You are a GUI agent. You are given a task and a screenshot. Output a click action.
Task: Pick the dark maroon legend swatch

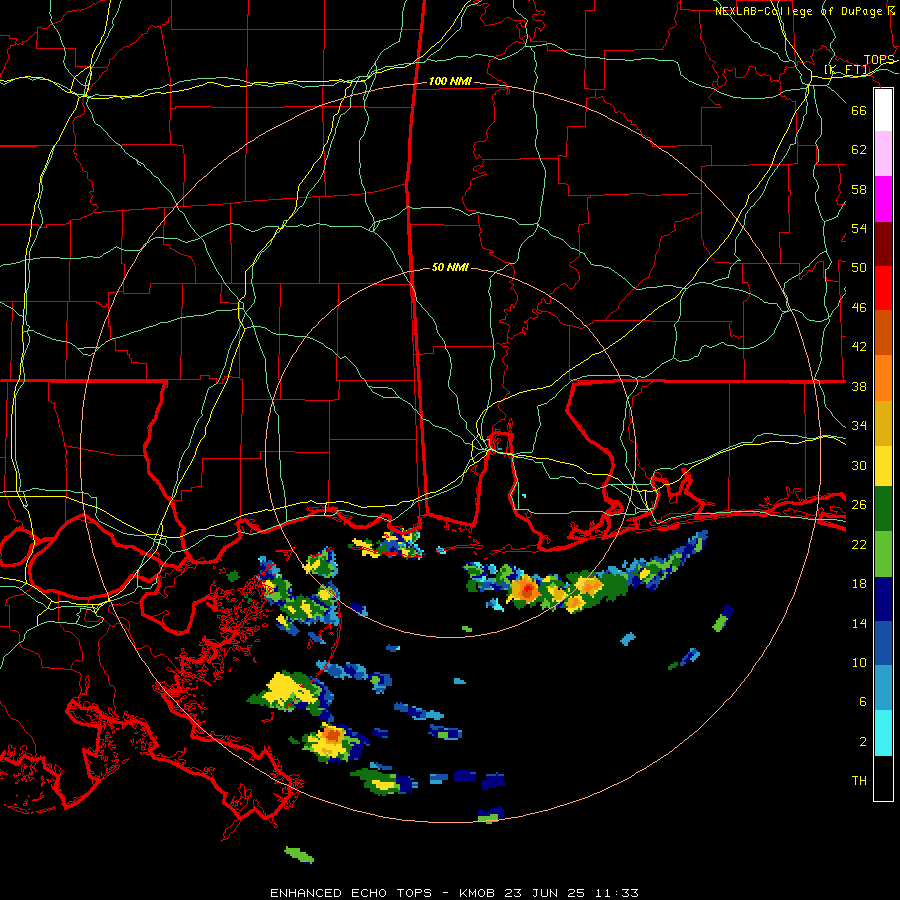[x=883, y=243]
